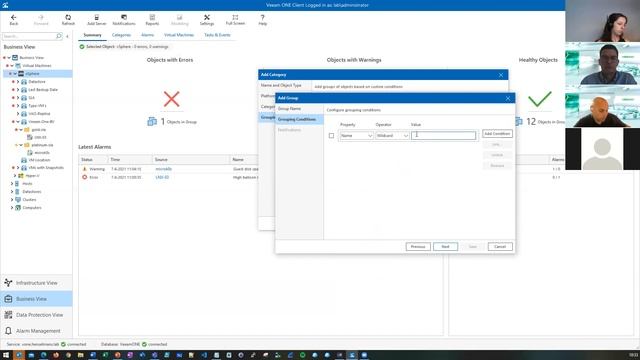Image resolution: width=640 pixels, height=360 pixels.
Task: Click the folder icon in the Windows taskbar
Action: tap(80, 355)
